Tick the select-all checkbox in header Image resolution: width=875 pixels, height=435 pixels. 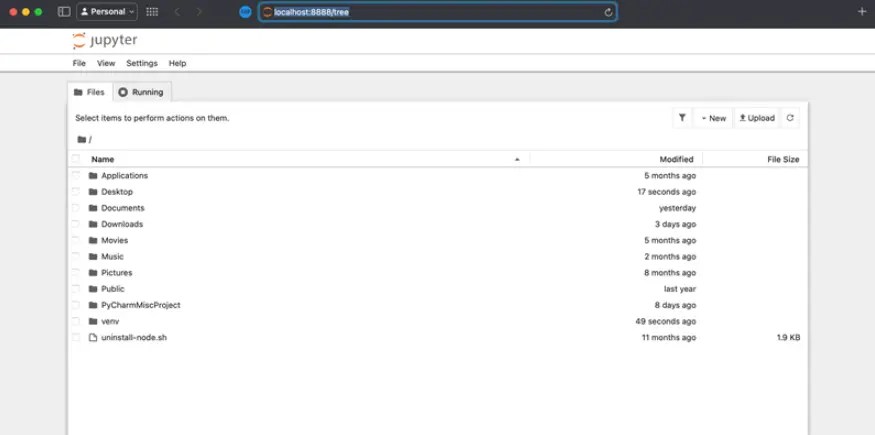pyautogui.click(x=76, y=159)
